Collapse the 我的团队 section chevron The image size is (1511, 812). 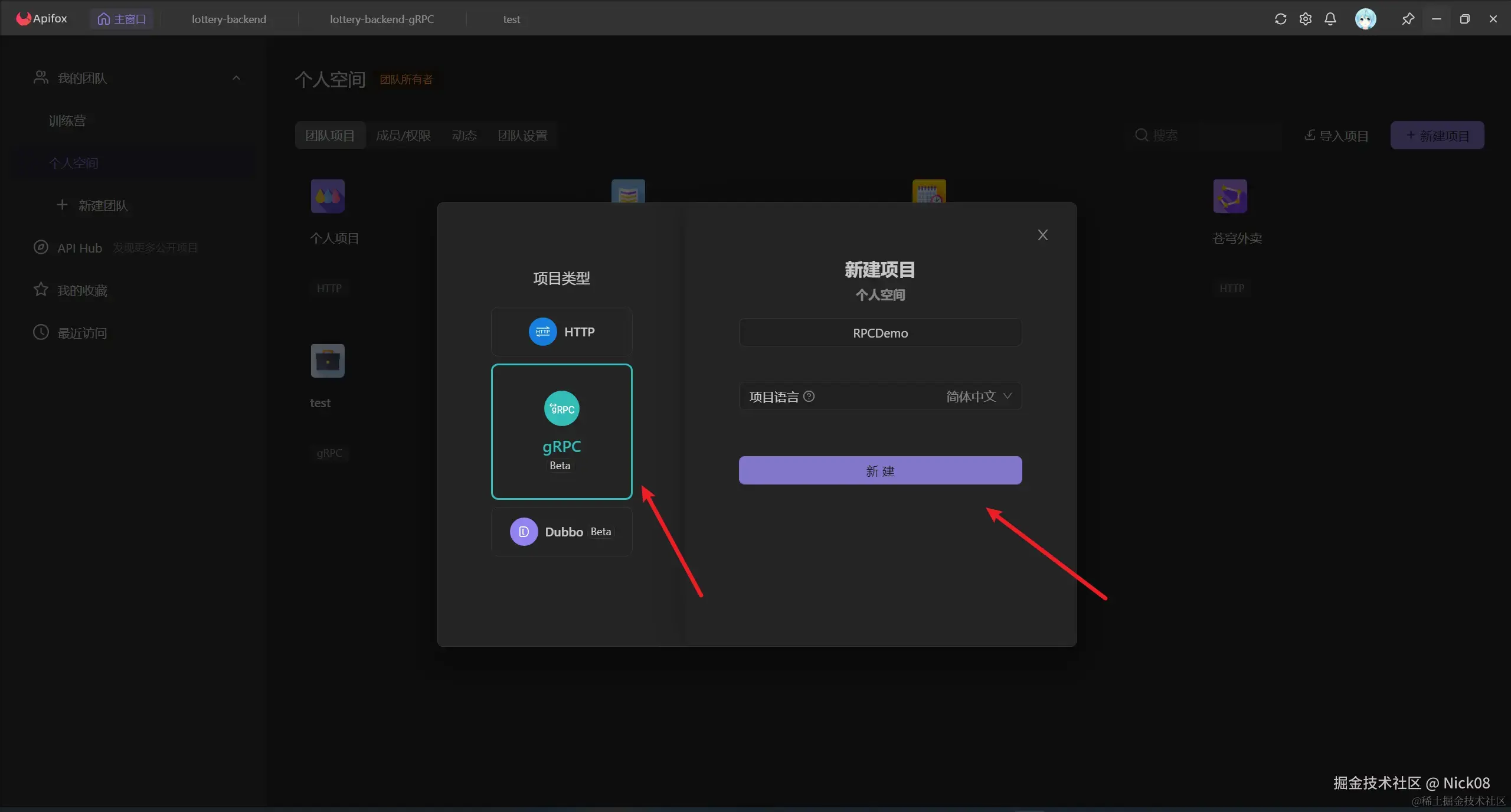[236, 78]
